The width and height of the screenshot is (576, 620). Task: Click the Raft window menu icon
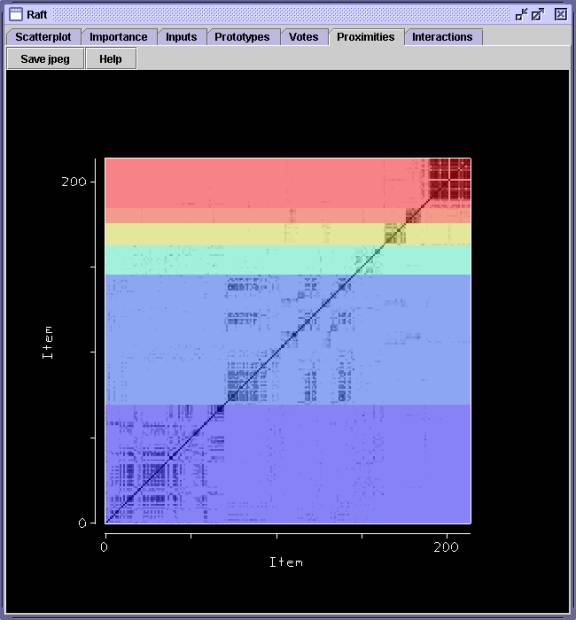point(15,14)
